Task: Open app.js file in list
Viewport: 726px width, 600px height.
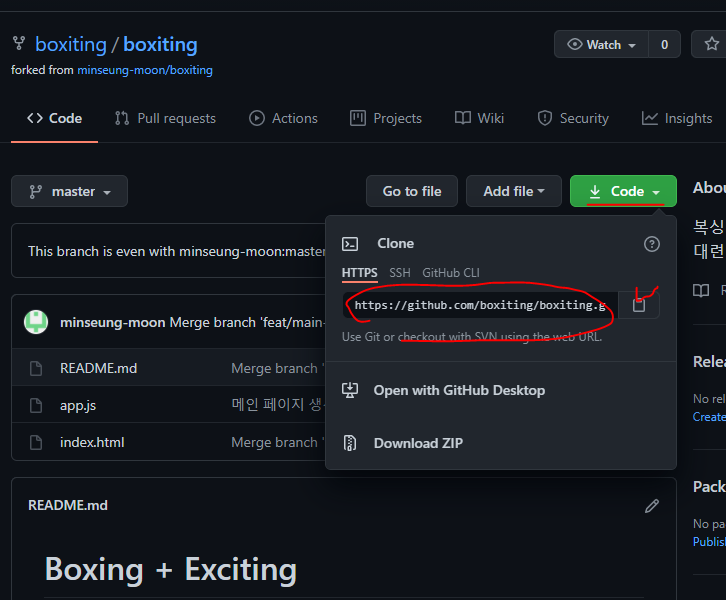Action: point(78,406)
